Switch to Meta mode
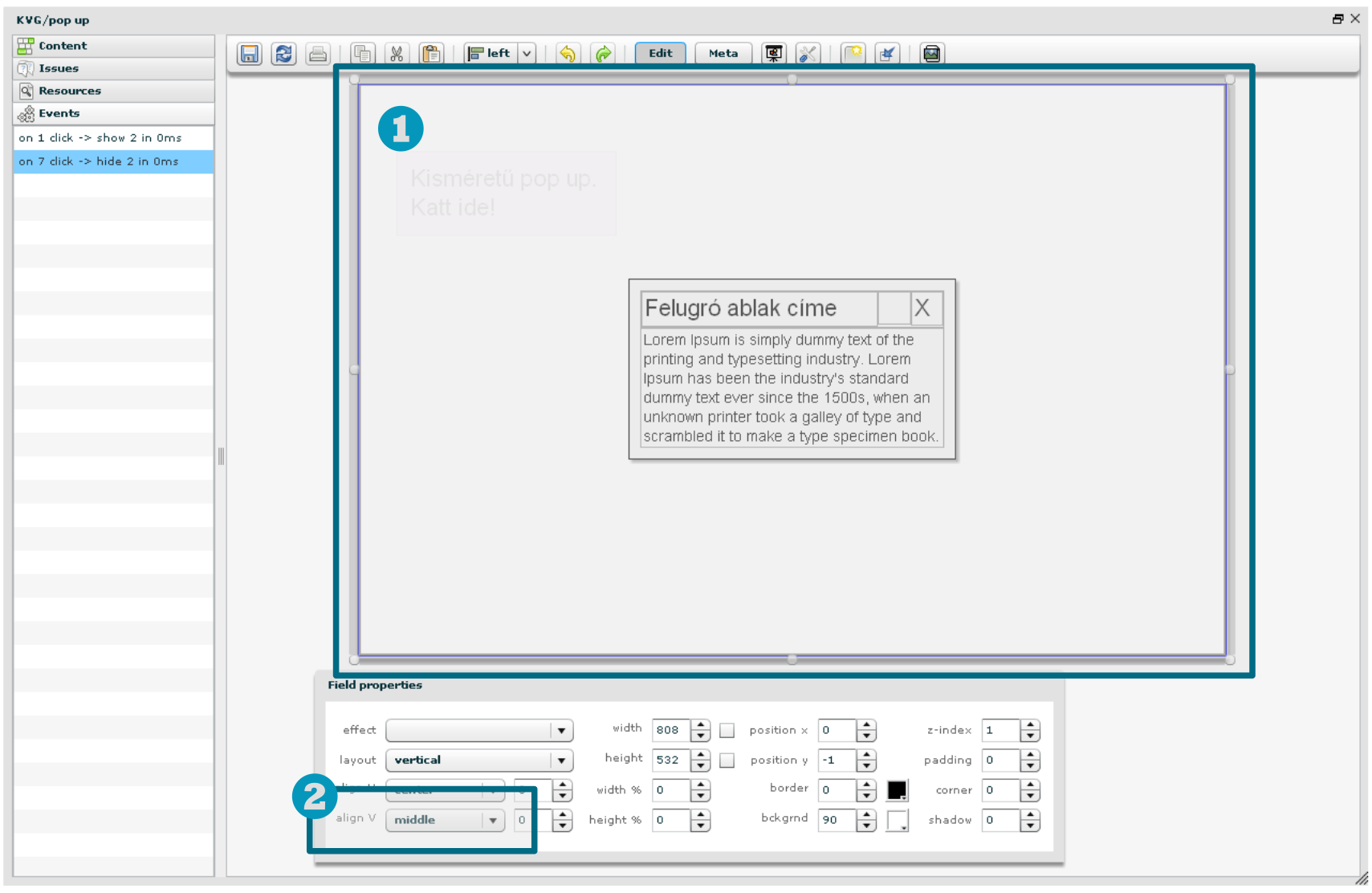The image size is (1372, 893). [x=723, y=54]
